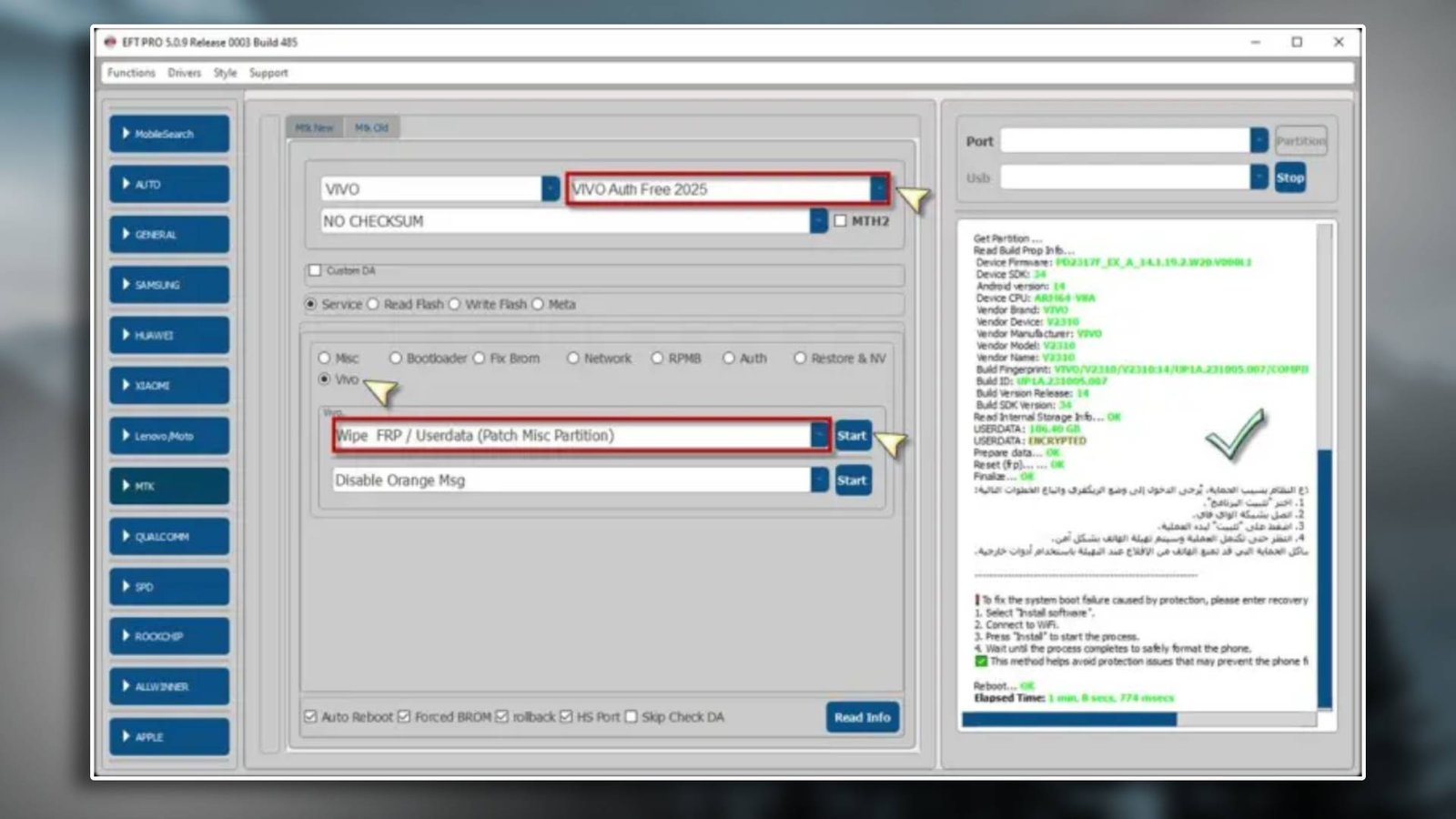Open the MobileSearch panel
This screenshot has width=1456, height=819.
(168, 134)
